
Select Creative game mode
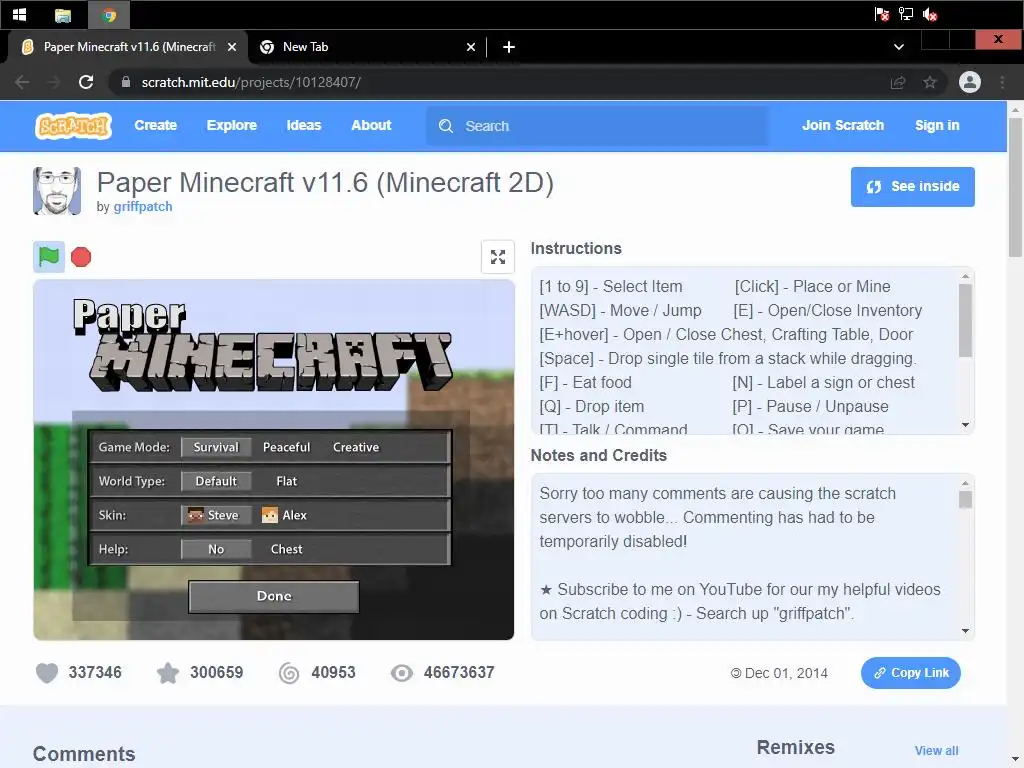tap(356, 447)
